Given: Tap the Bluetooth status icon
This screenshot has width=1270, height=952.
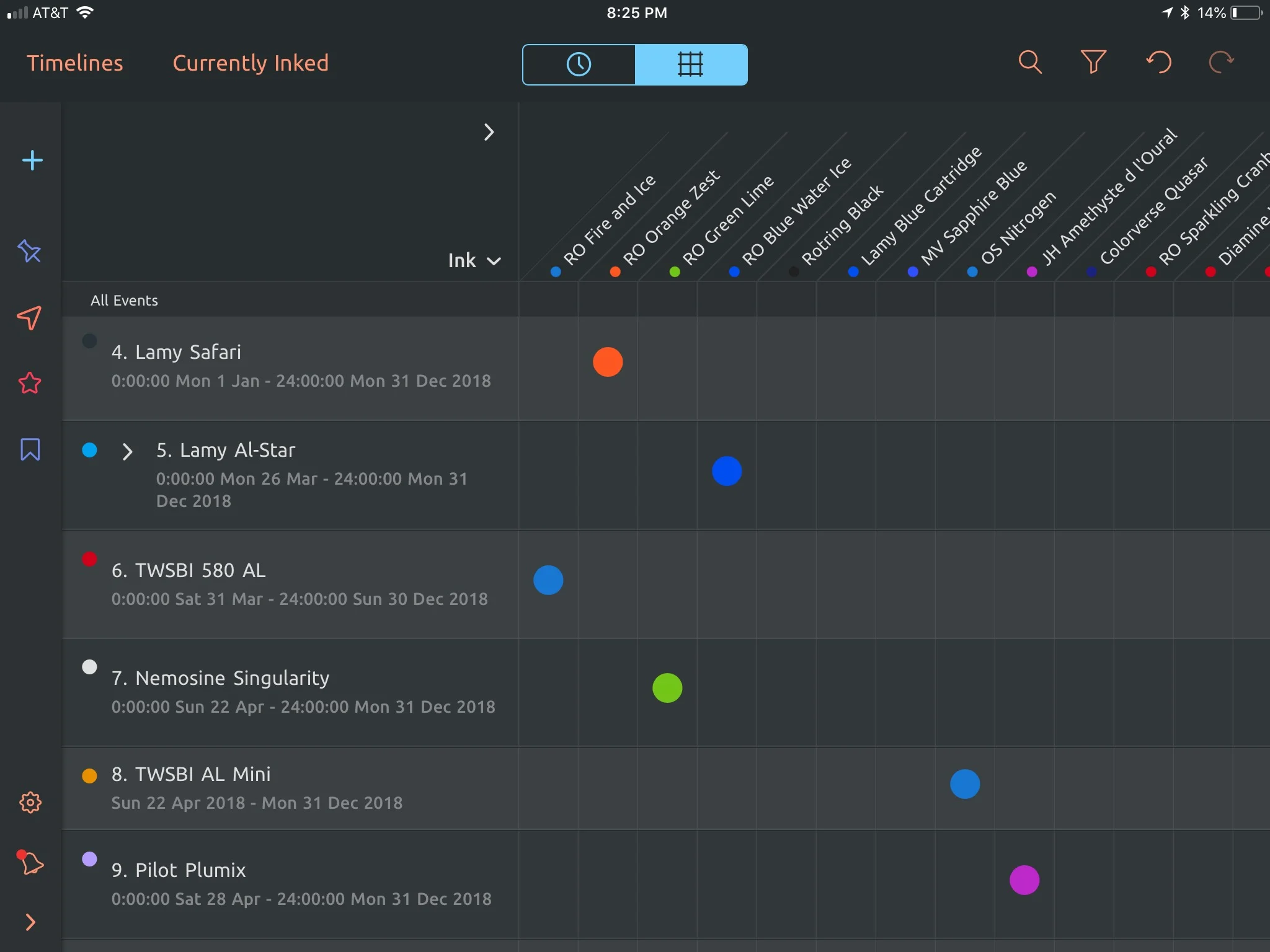Looking at the screenshot, I should click(1184, 12).
